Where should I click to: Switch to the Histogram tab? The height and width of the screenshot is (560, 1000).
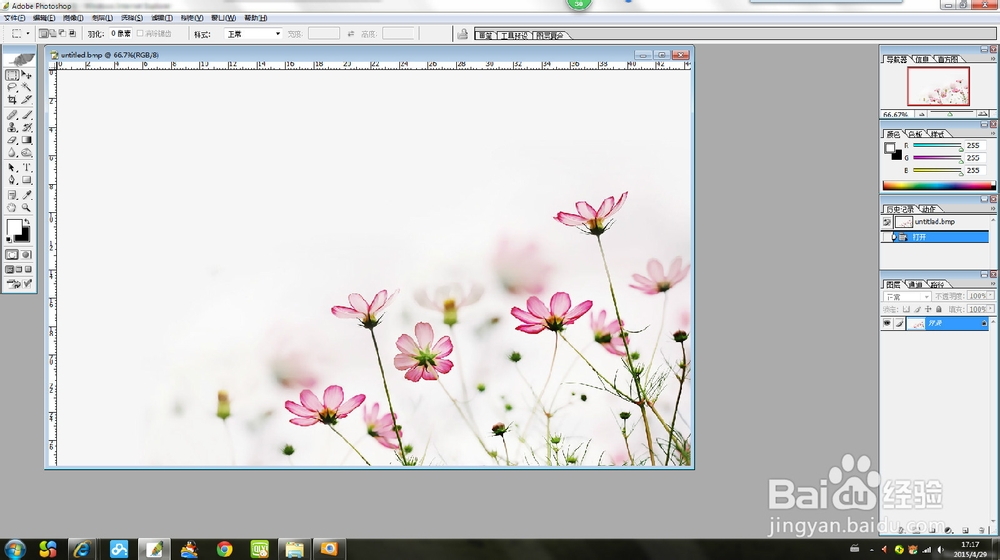[x=947, y=59]
